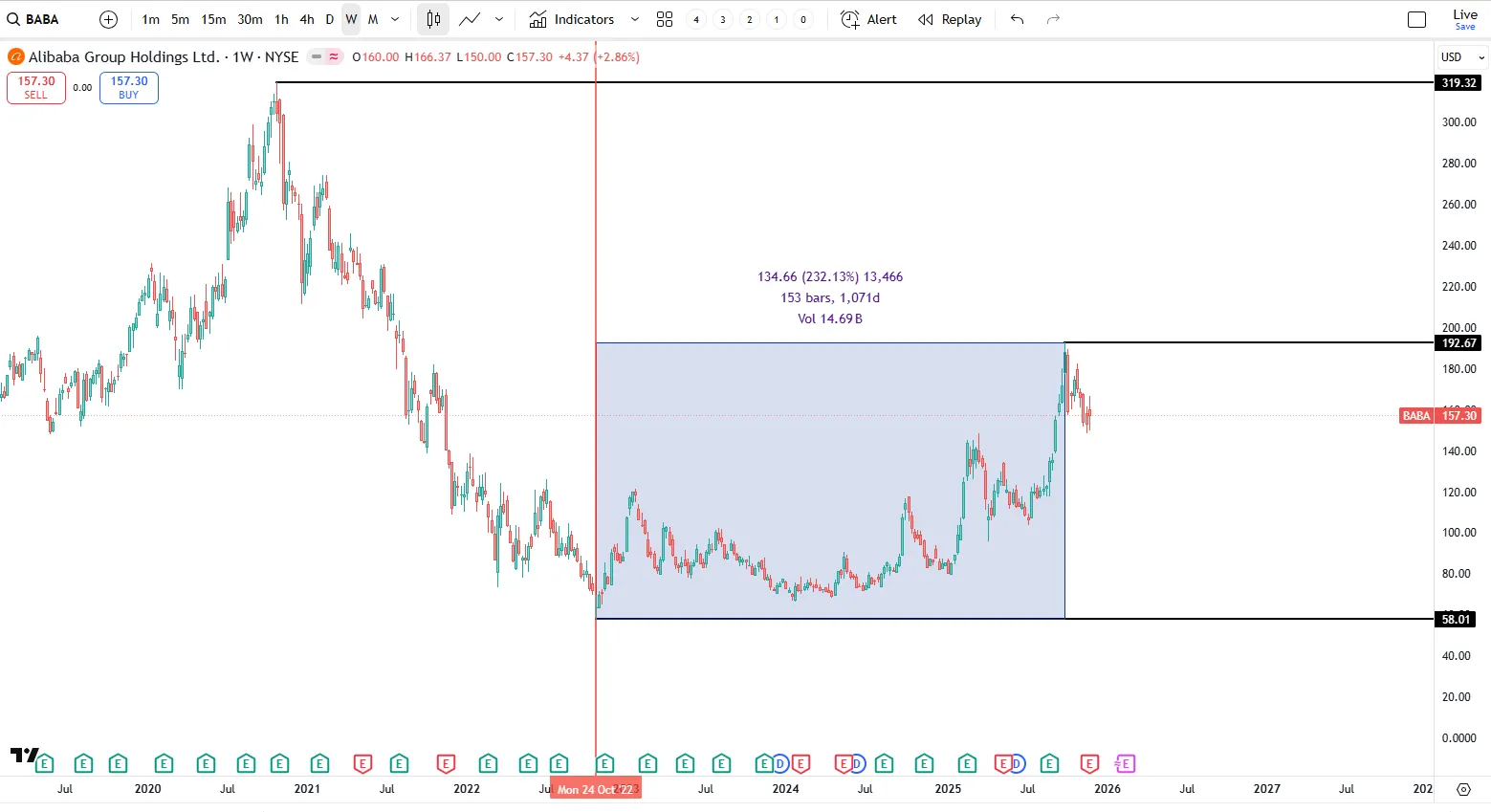Viewport: 1491px width, 812px height.
Task: Click the add symbol plus icon
Action: tap(108, 19)
